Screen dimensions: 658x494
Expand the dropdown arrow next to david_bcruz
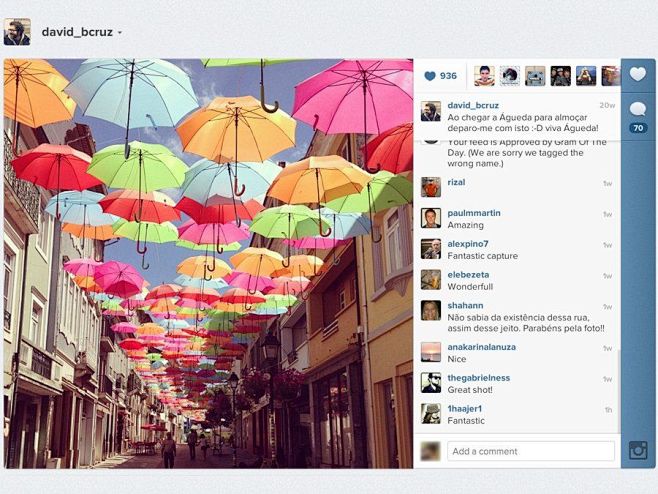click(120, 33)
